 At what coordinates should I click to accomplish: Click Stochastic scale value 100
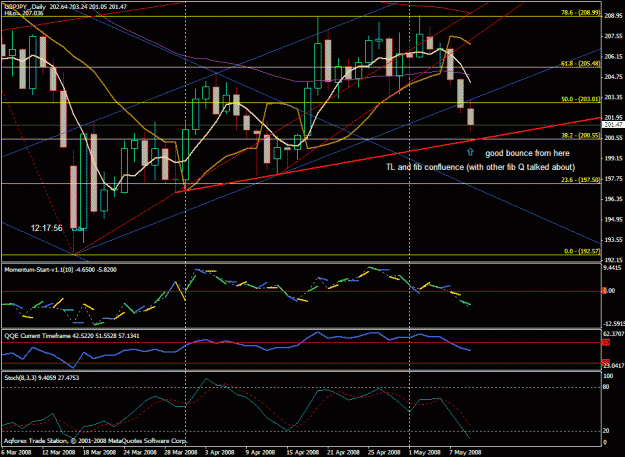point(608,376)
